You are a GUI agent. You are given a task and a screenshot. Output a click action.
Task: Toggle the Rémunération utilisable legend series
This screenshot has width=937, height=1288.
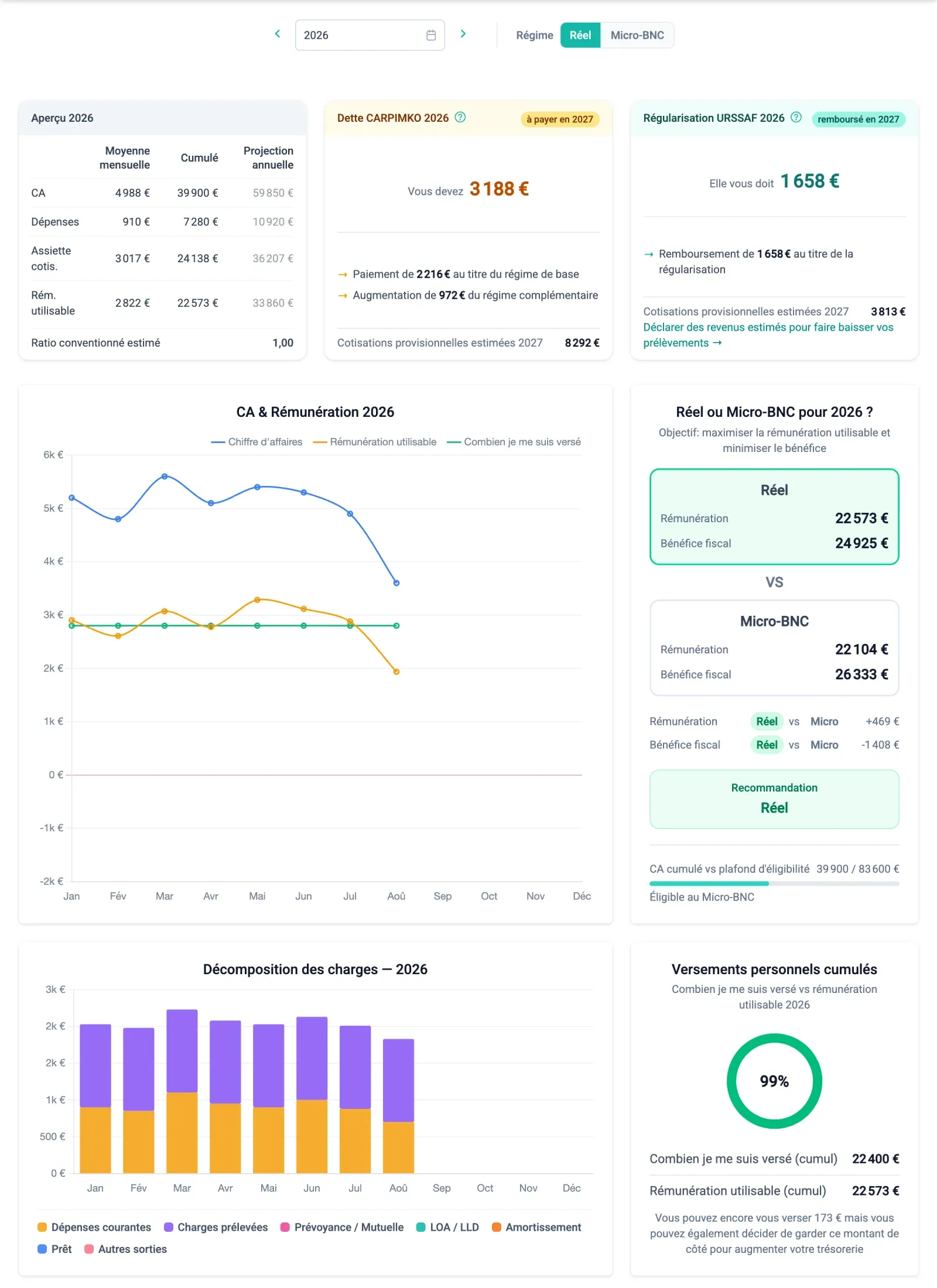point(375,442)
